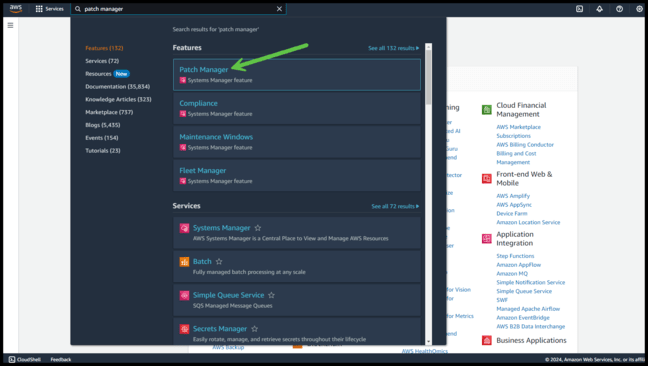Screen dimensions: 648x366
Task: Select Marketplace (737) filter
Action: (x=109, y=112)
